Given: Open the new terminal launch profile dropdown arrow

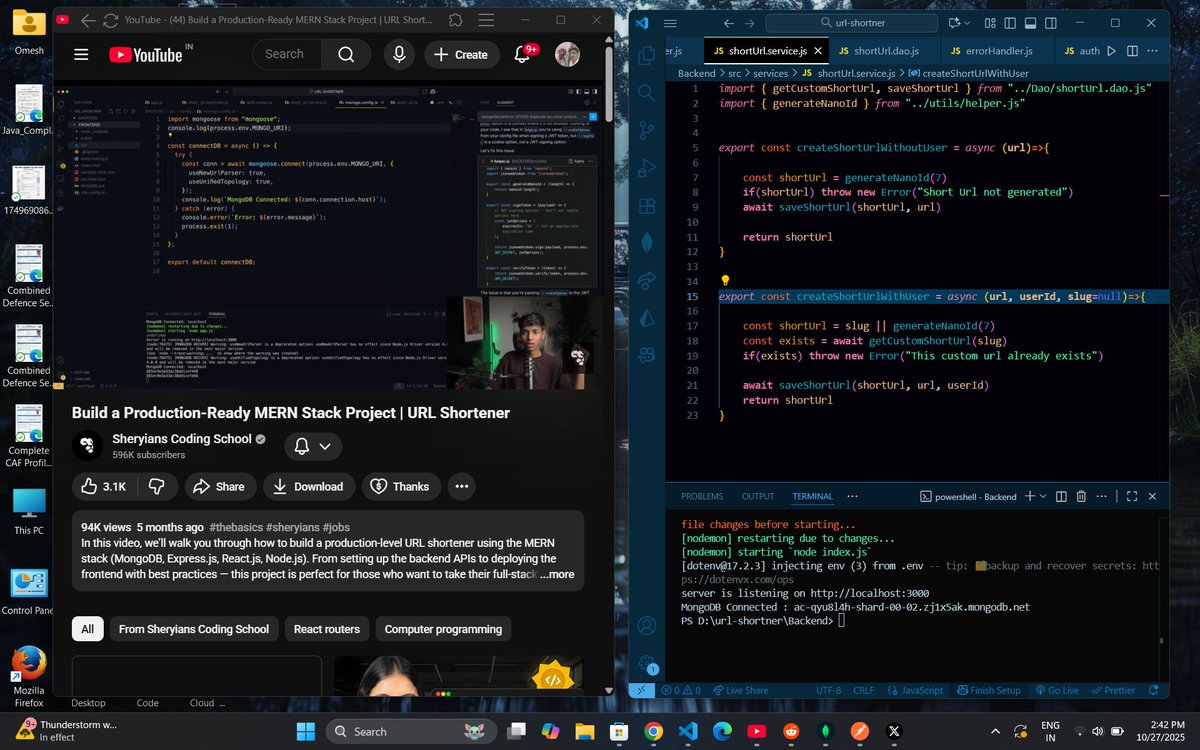Looking at the screenshot, I should (x=1044, y=496).
